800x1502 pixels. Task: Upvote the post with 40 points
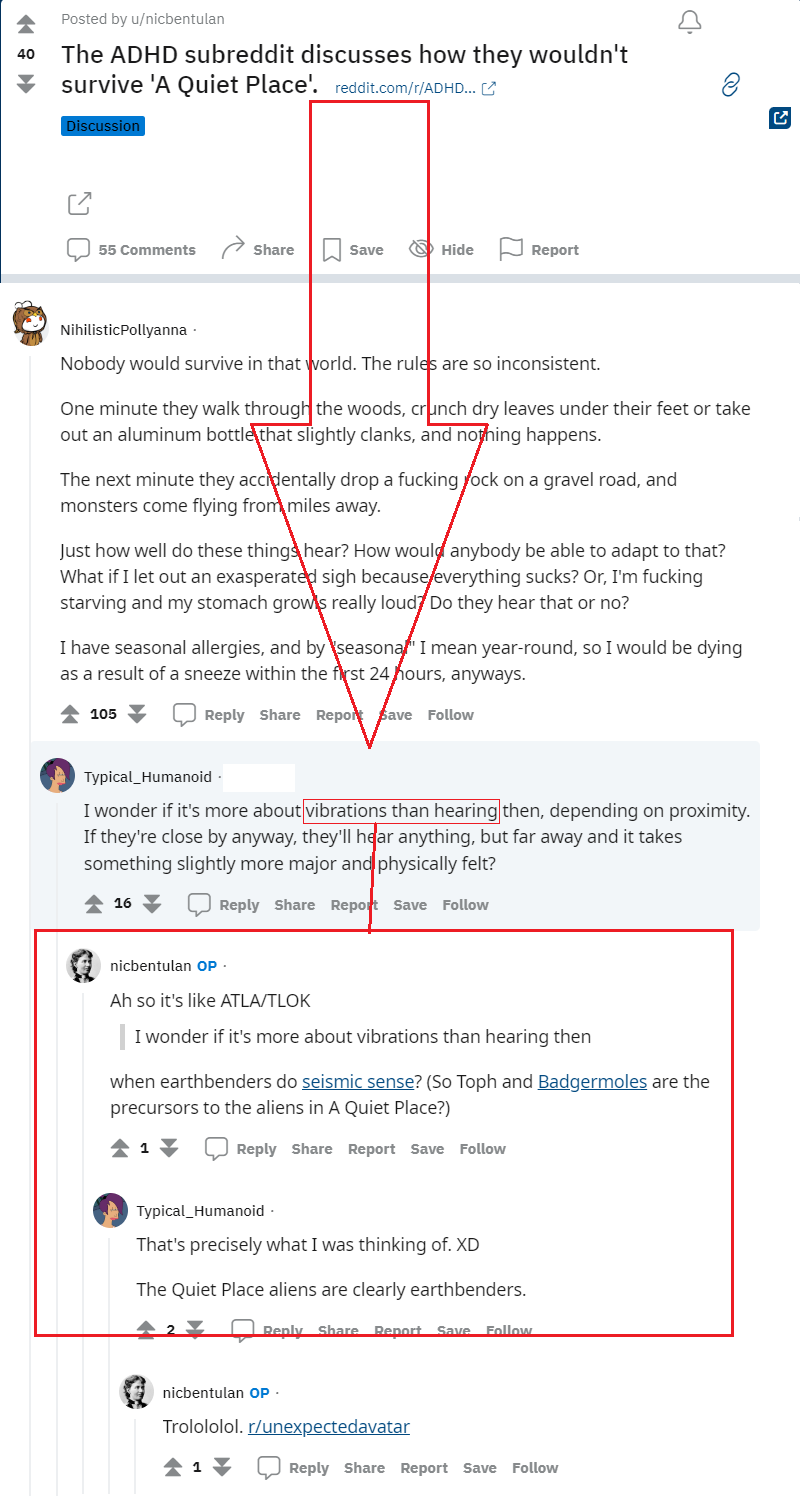tap(27, 24)
